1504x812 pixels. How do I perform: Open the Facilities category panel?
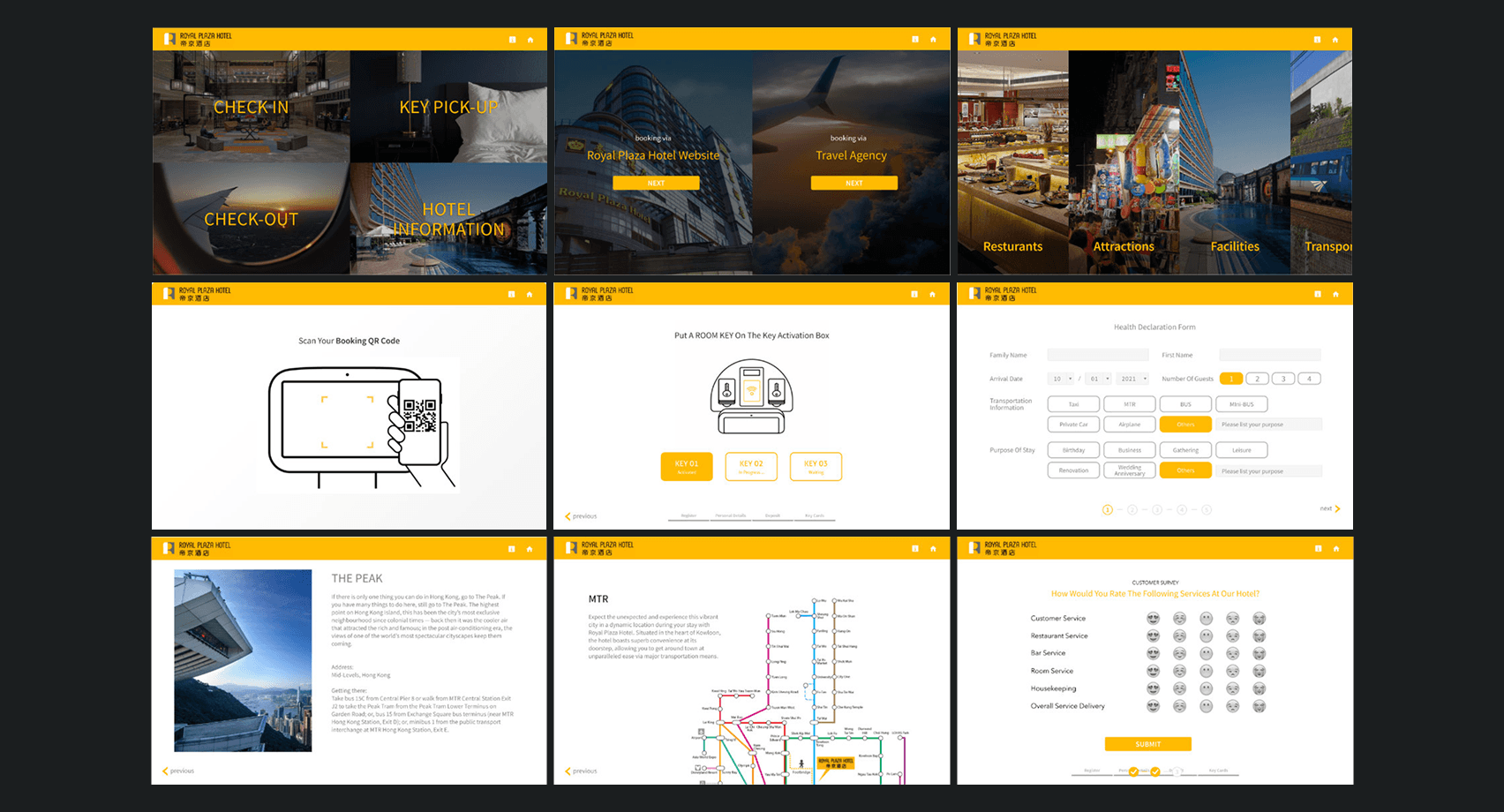(1235, 162)
